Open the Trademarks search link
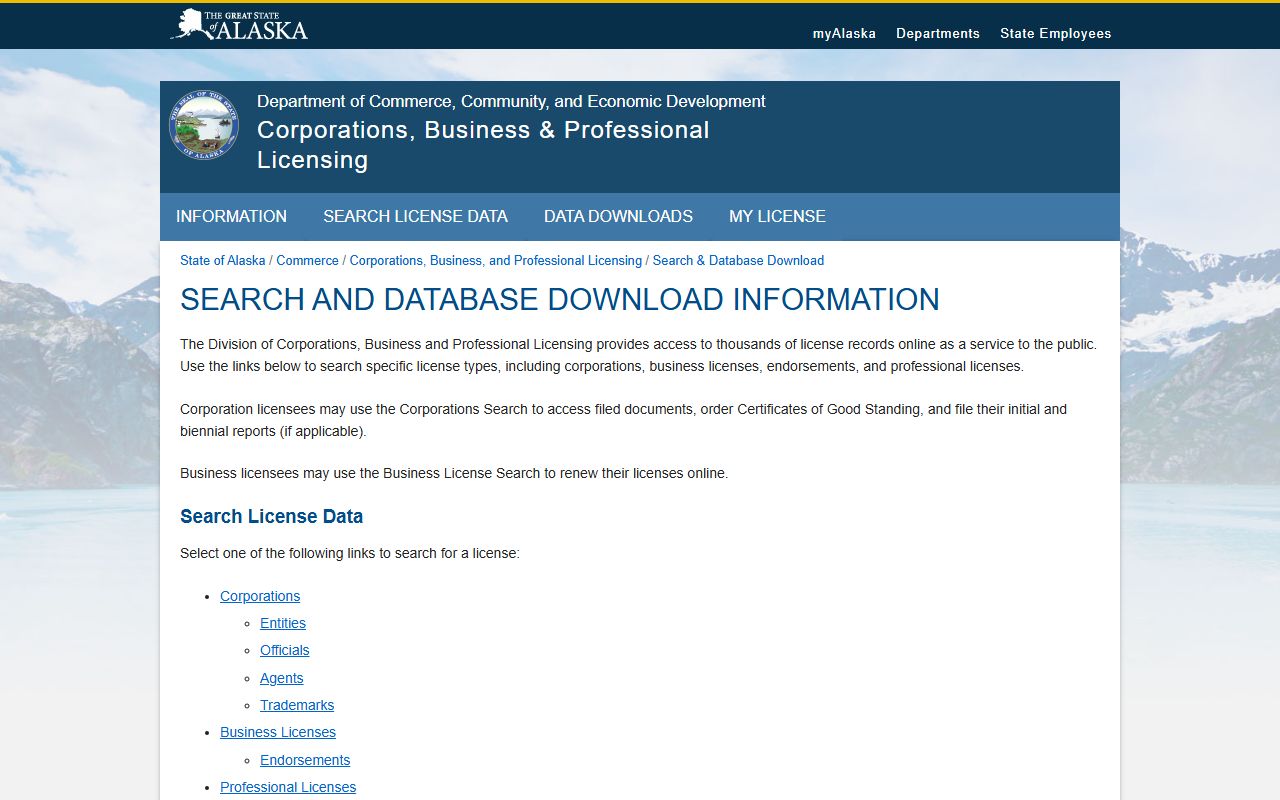Screen dimensions: 1280x800 pyautogui.click(x=297, y=705)
